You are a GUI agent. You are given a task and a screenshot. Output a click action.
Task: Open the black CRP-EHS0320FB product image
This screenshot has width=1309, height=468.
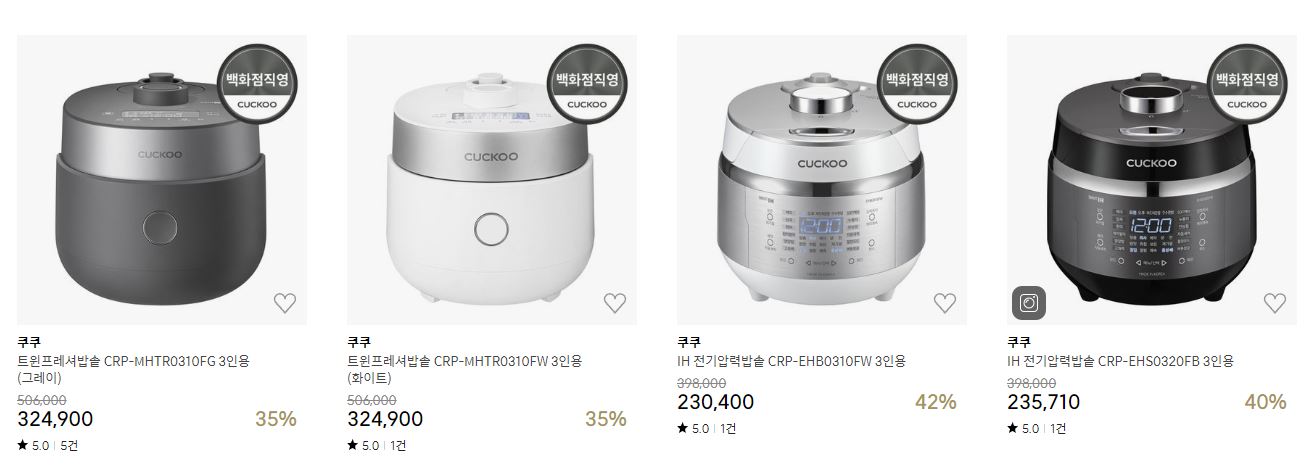(1152, 180)
